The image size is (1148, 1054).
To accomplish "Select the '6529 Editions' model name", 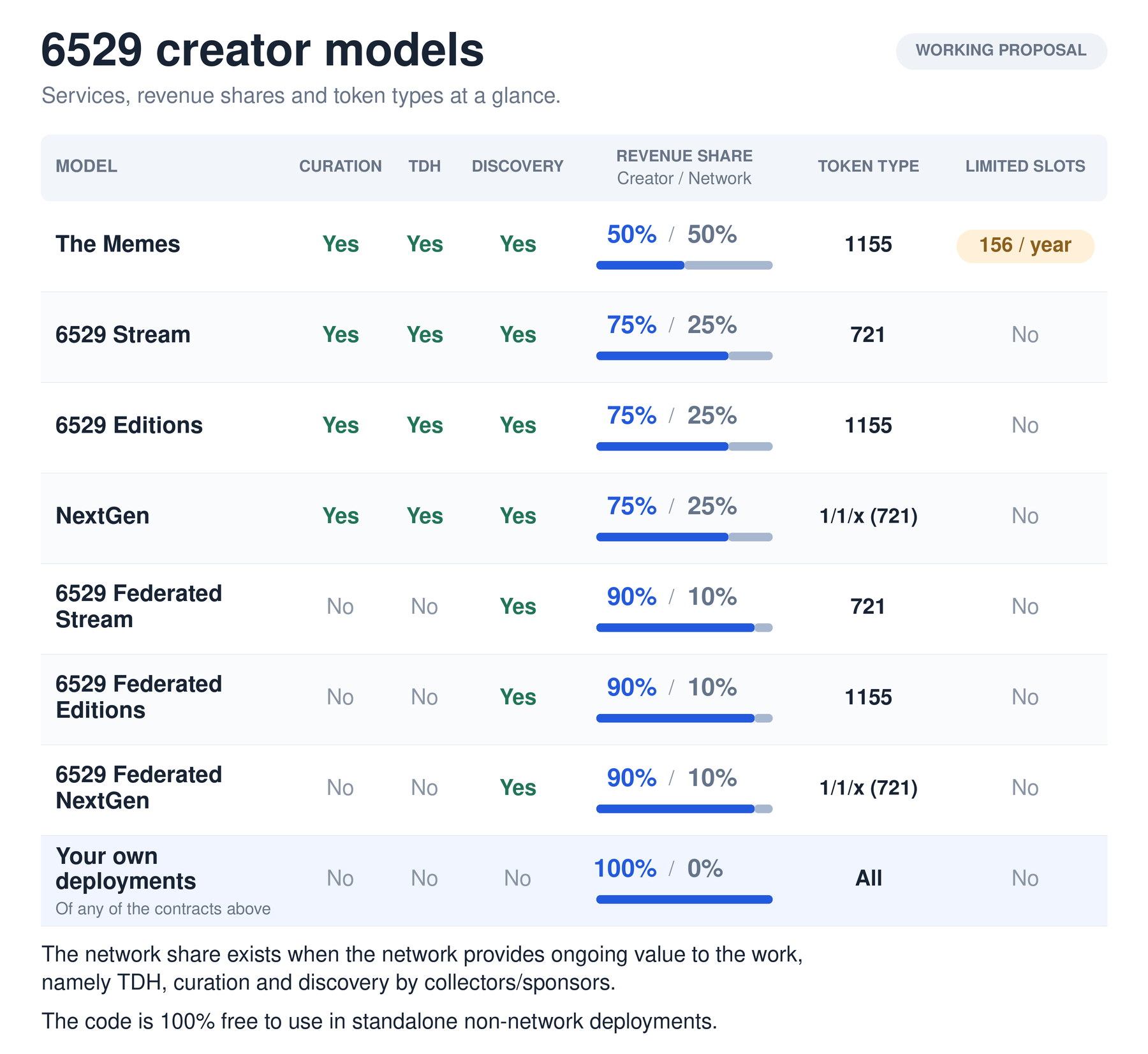I will point(129,426).
